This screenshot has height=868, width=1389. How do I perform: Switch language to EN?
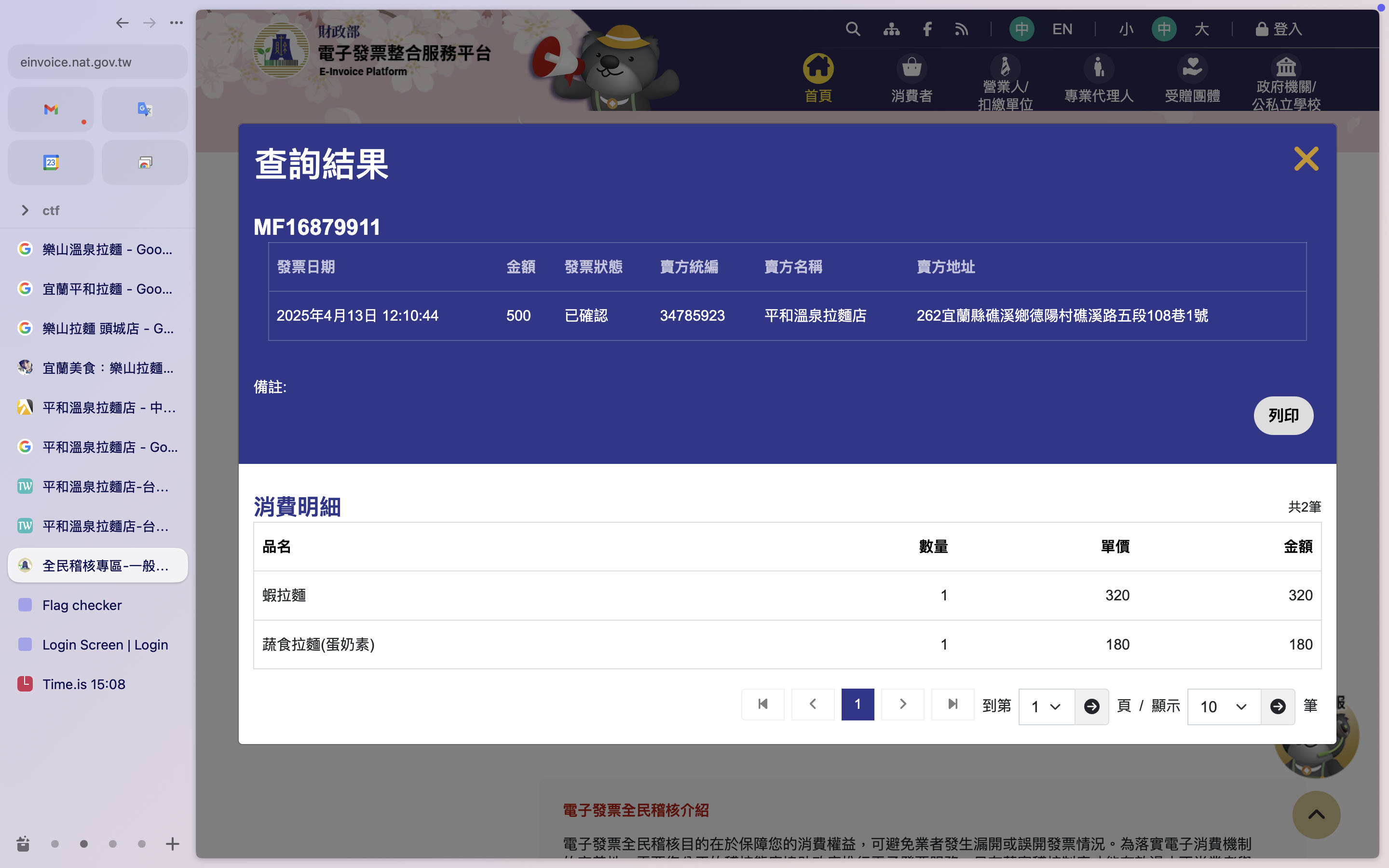point(1062,29)
